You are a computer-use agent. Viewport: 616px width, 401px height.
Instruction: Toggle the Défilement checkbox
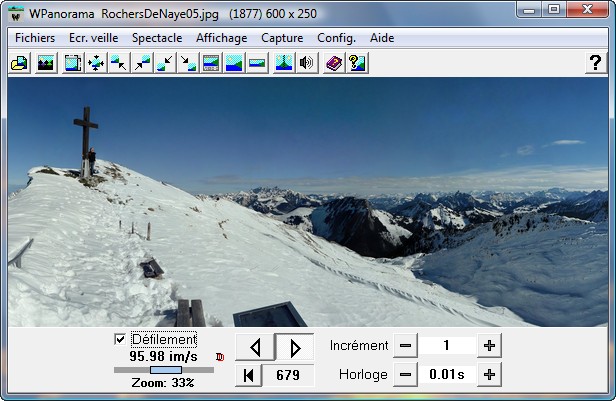(x=121, y=340)
